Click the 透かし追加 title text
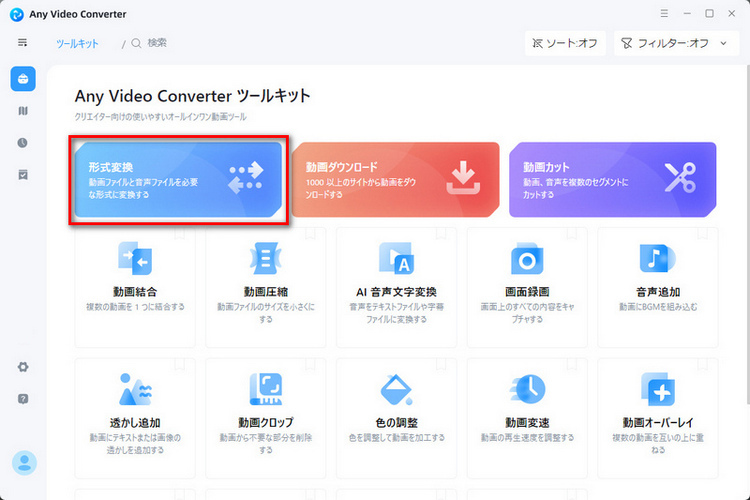Viewport: 750px width, 500px height. [x=135, y=423]
